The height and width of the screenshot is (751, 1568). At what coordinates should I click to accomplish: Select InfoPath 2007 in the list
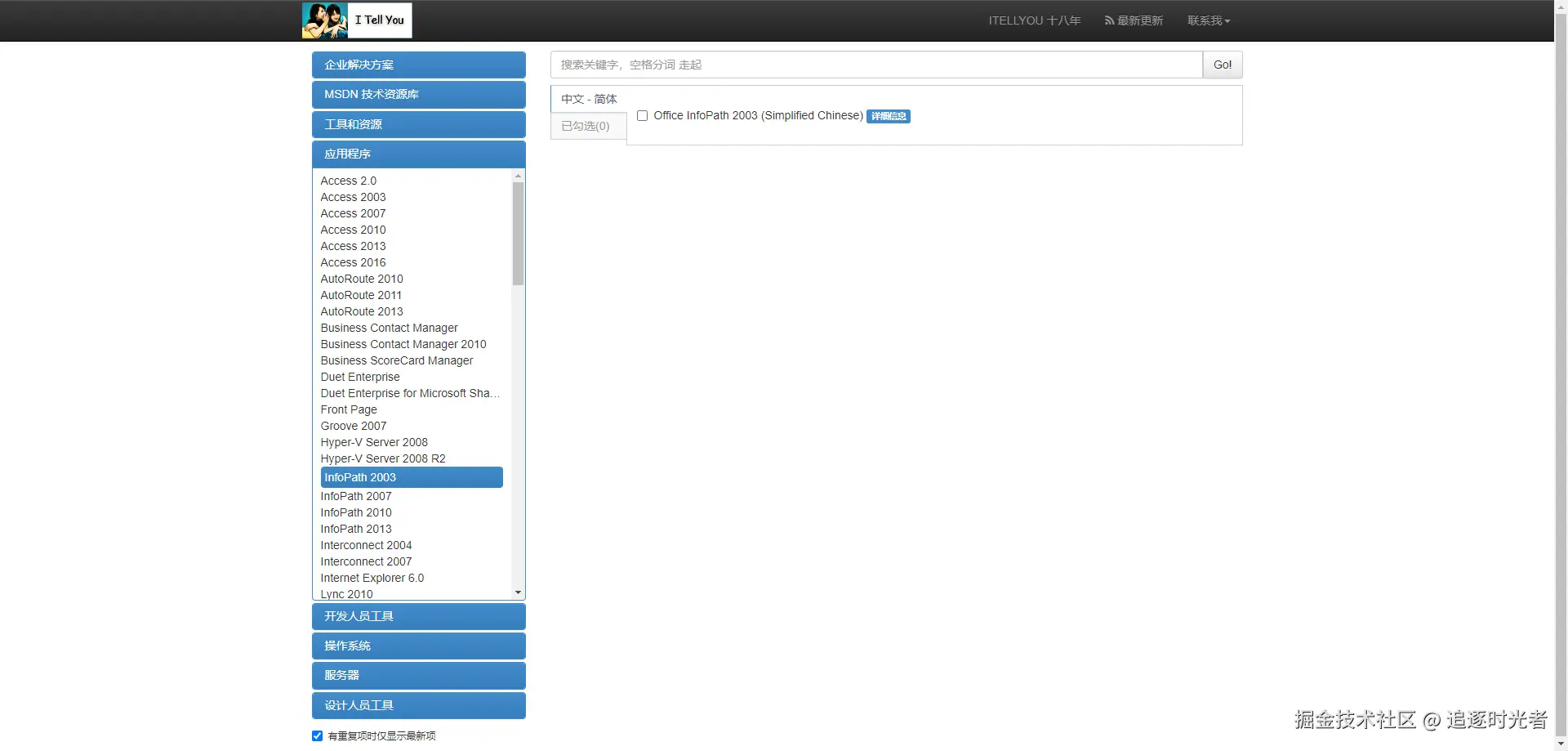coord(356,496)
